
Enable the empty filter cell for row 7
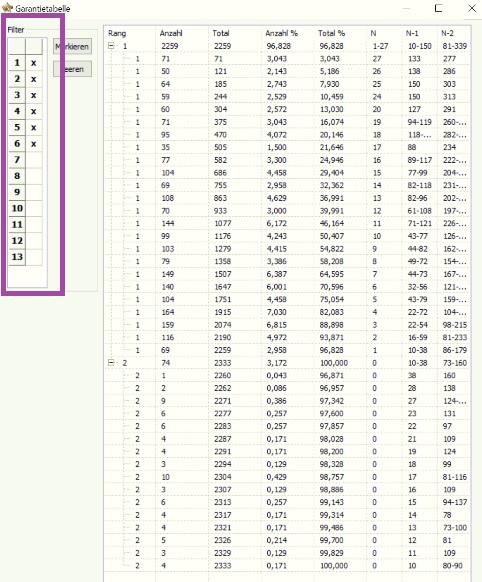[x=34, y=160]
